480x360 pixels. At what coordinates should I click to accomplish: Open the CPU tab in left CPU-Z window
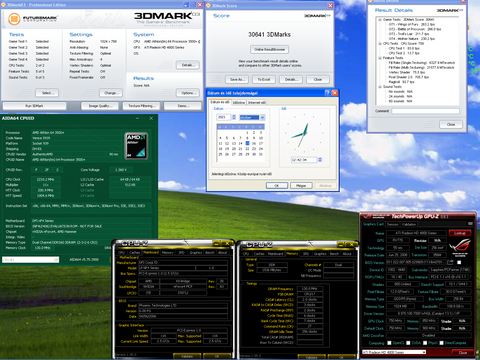coord(121,253)
